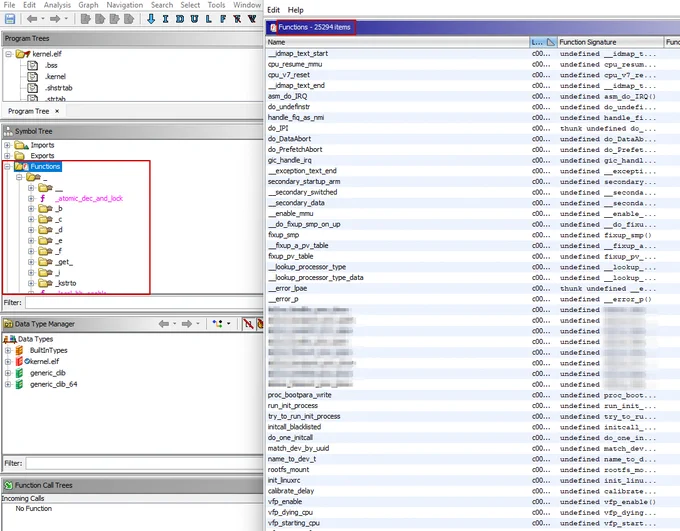Click the 'D' next data toolbar icon
This screenshot has height=531, width=680.
180,19
